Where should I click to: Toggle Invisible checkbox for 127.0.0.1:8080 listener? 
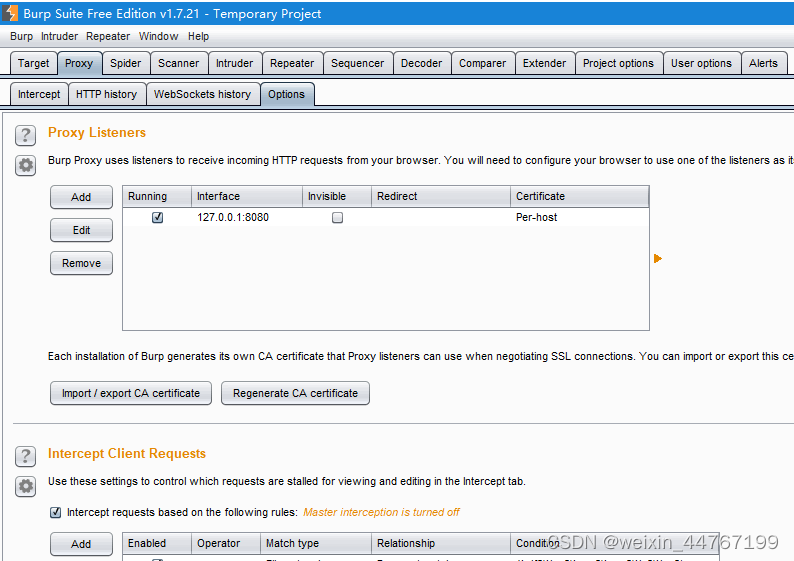point(337,217)
